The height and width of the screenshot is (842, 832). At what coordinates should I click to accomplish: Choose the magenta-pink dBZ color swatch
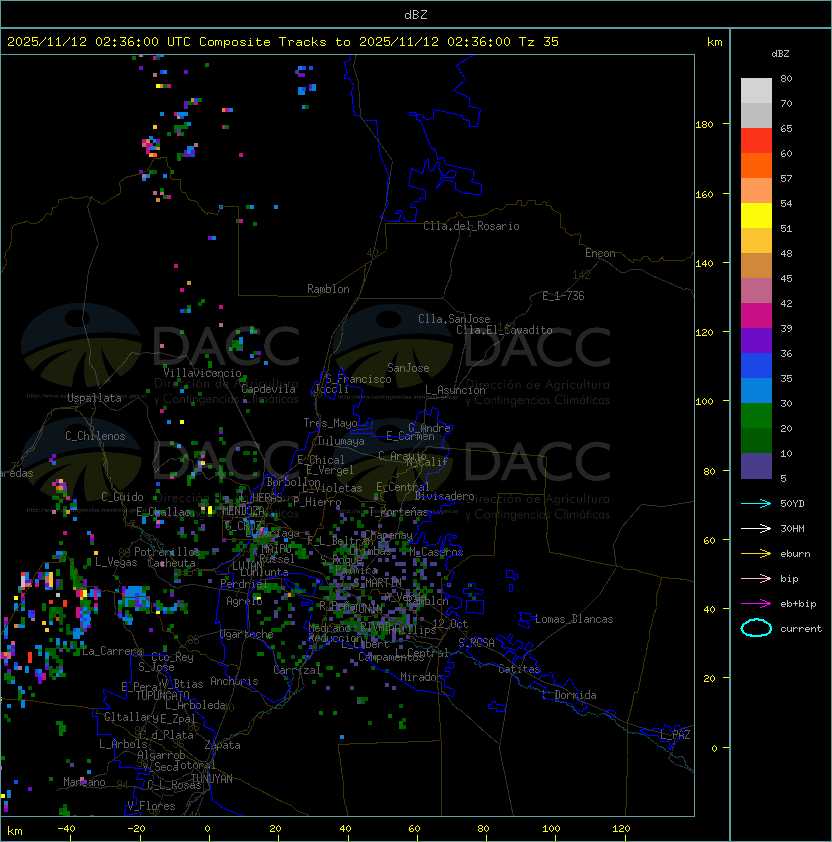tap(756, 315)
